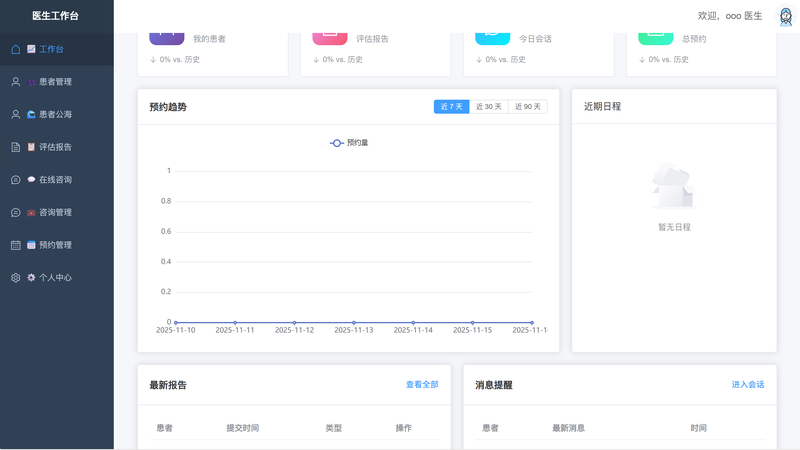
Task: Click the 2025-11-10 axis label
Action: pyautogui.click(x=176, y=330)
